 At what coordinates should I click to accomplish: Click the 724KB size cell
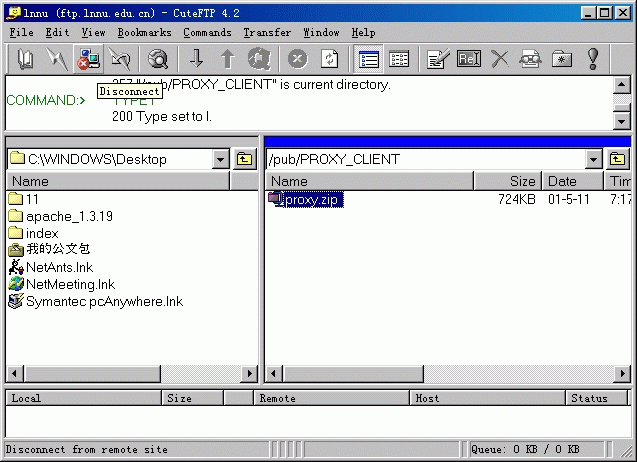point(517,200)
